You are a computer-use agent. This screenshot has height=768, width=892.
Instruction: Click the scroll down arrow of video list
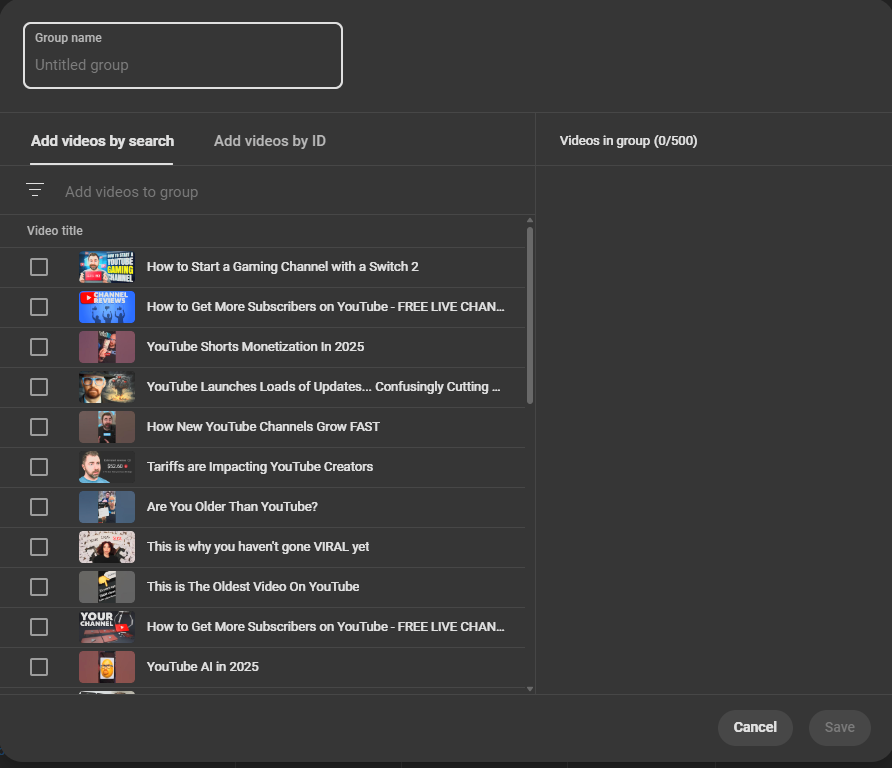coord(530,689)
